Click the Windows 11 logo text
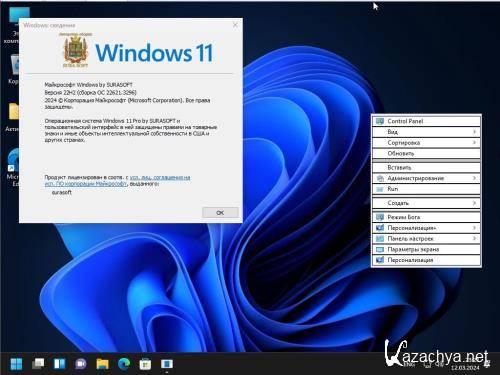500x375 pixels. (154, 53)
